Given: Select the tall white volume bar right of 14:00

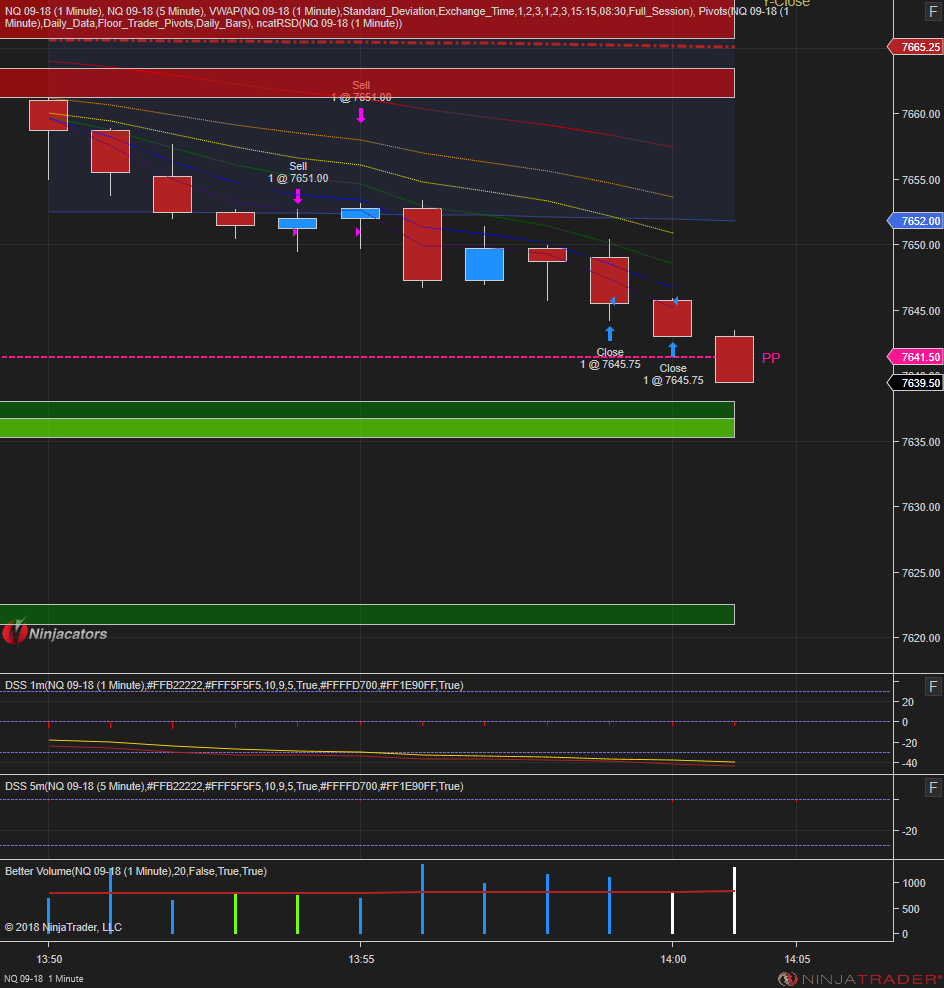Looking at the screenshot, I should (734, 900).
